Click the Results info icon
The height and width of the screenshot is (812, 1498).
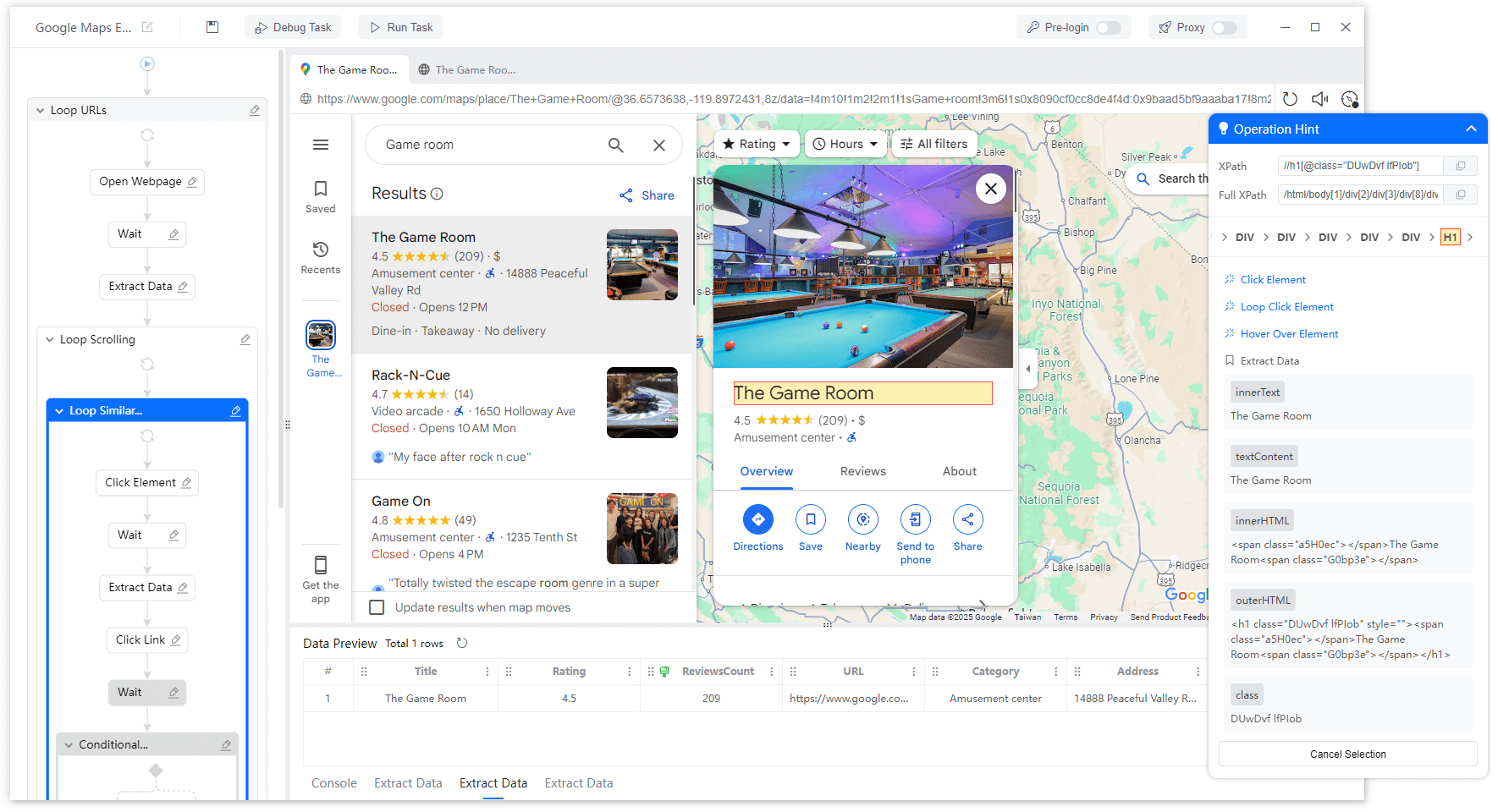[437, 194]
